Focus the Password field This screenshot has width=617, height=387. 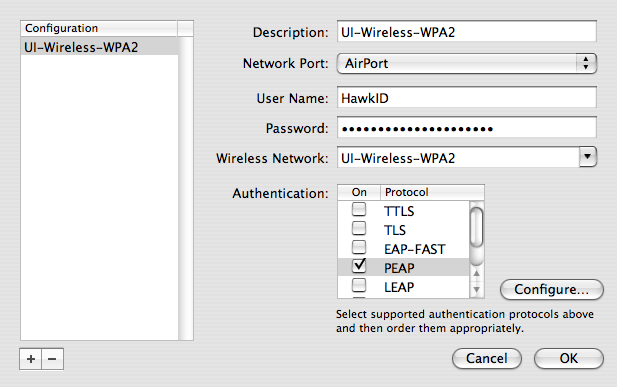[x=467, y=128]
